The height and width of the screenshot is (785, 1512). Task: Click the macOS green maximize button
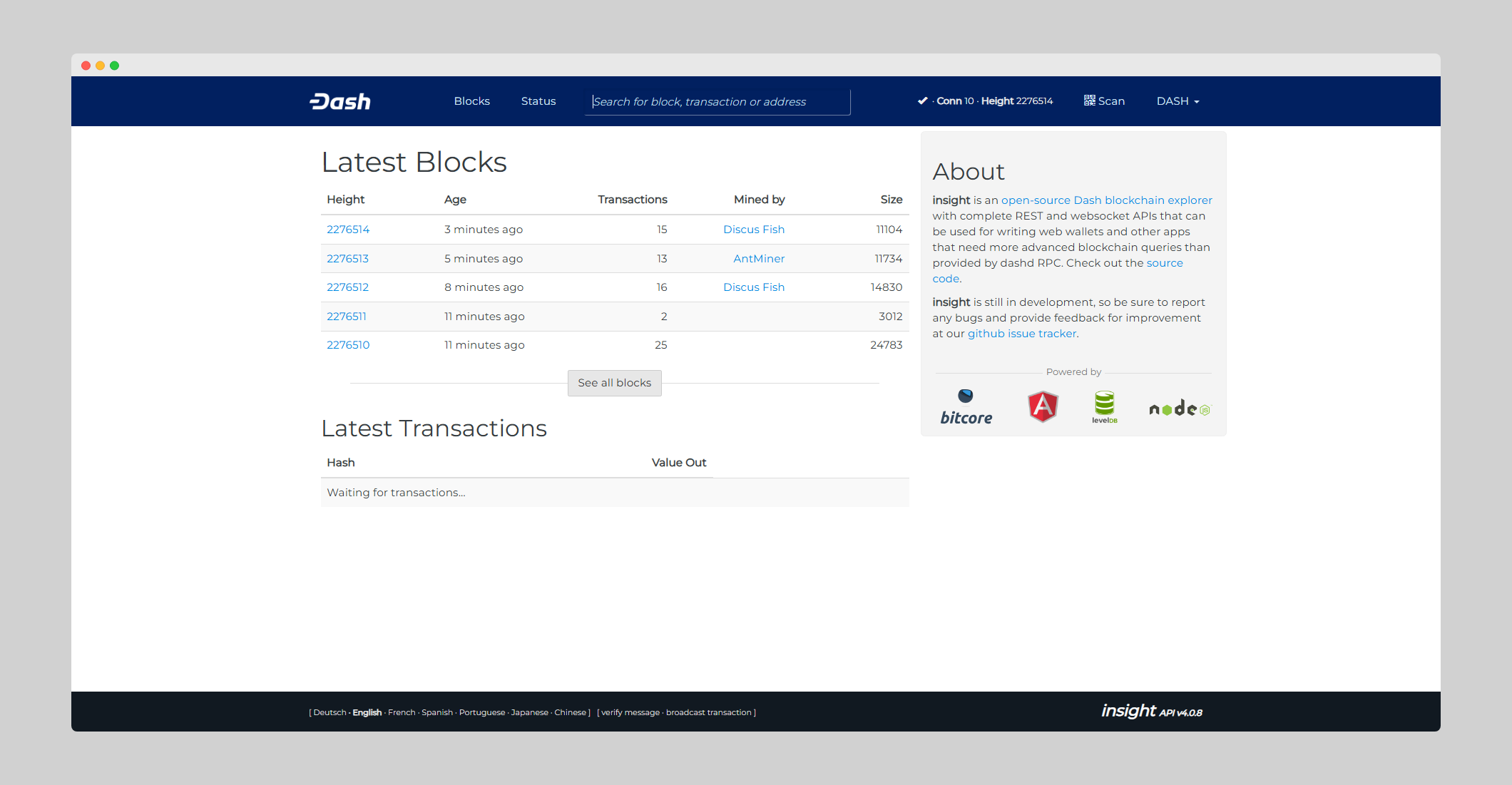114,66
